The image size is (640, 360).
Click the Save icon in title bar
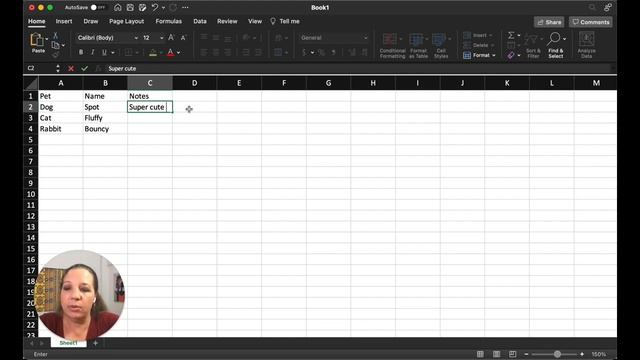pos(130,7)
